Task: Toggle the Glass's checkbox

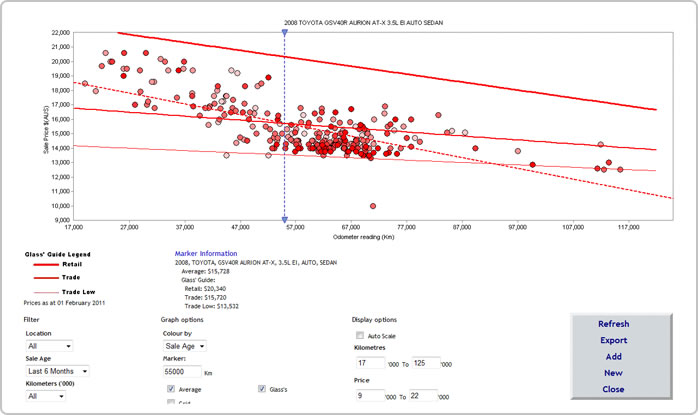Action: 262,389
